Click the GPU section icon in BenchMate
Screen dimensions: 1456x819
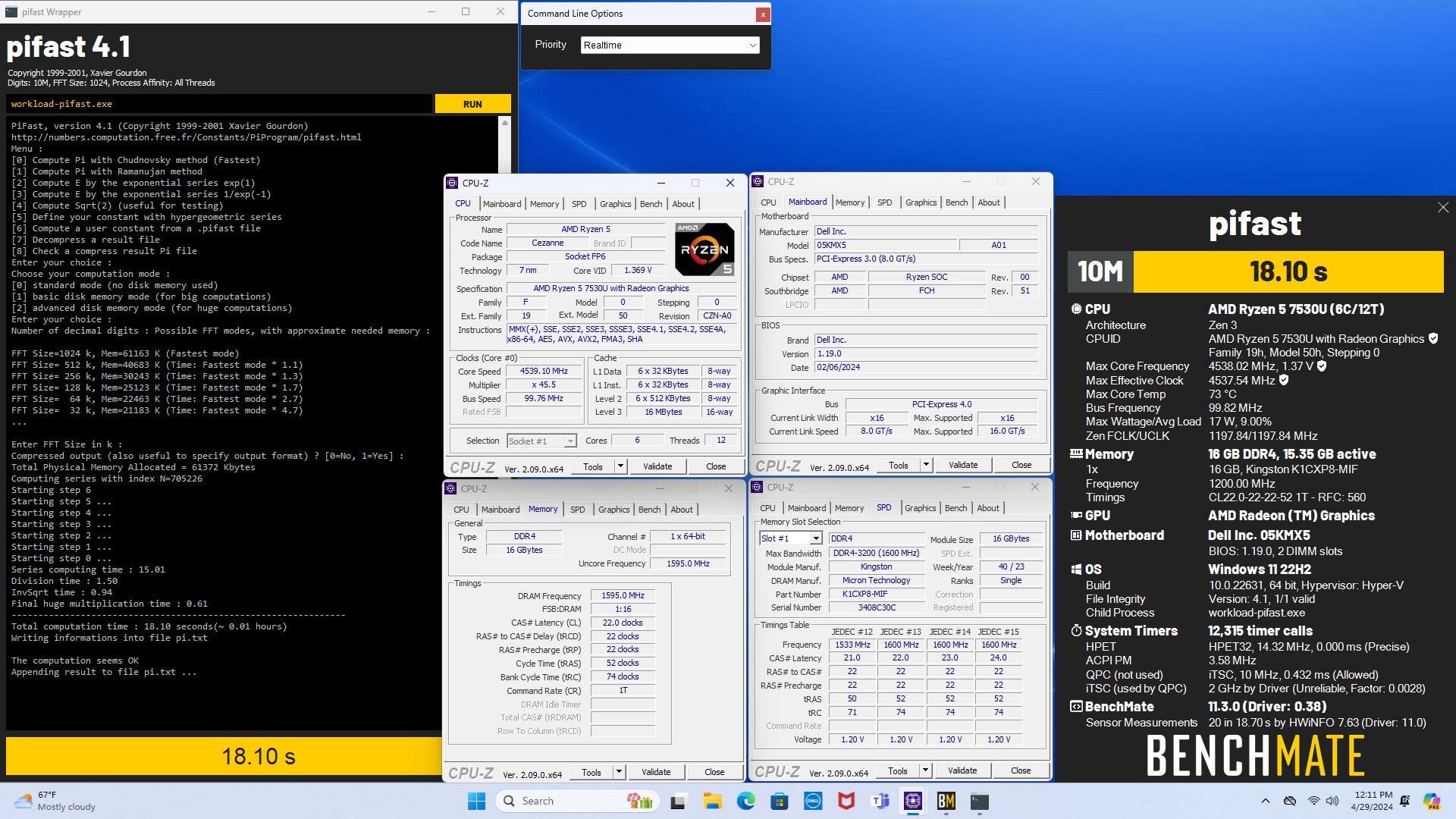(x=1075, y=516)
